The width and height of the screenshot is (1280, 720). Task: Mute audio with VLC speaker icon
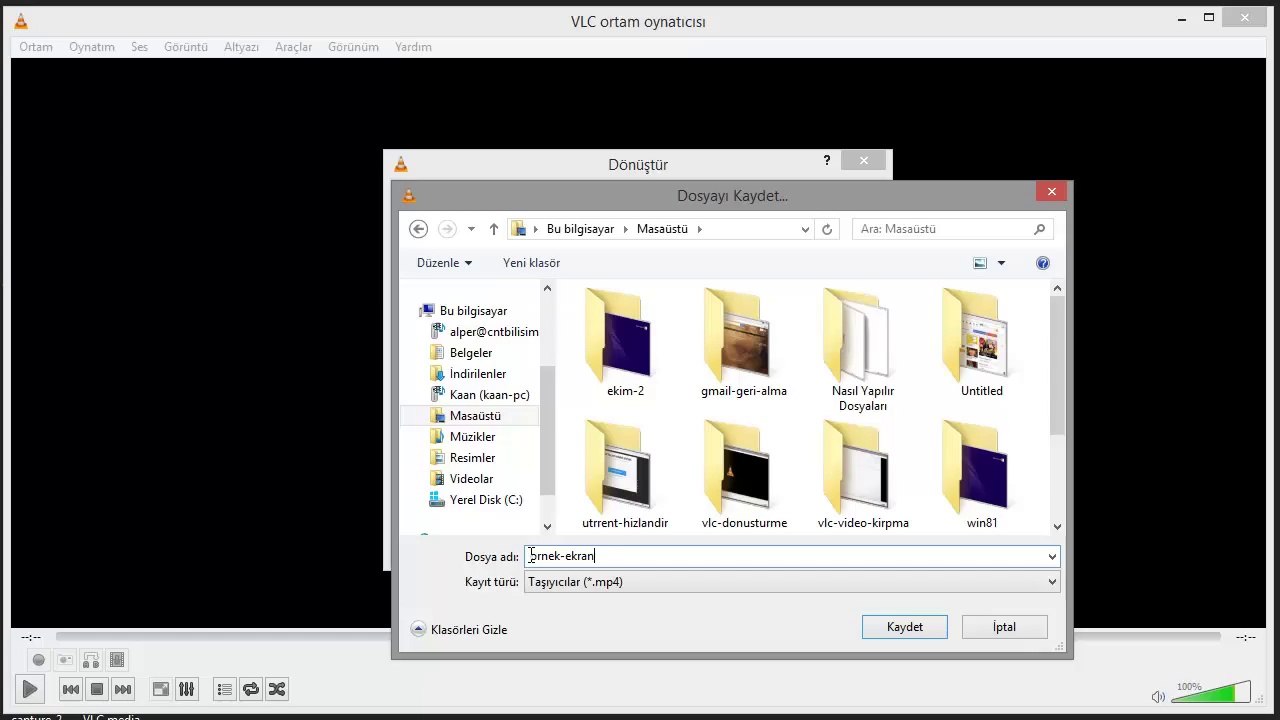coord(1158,697)
